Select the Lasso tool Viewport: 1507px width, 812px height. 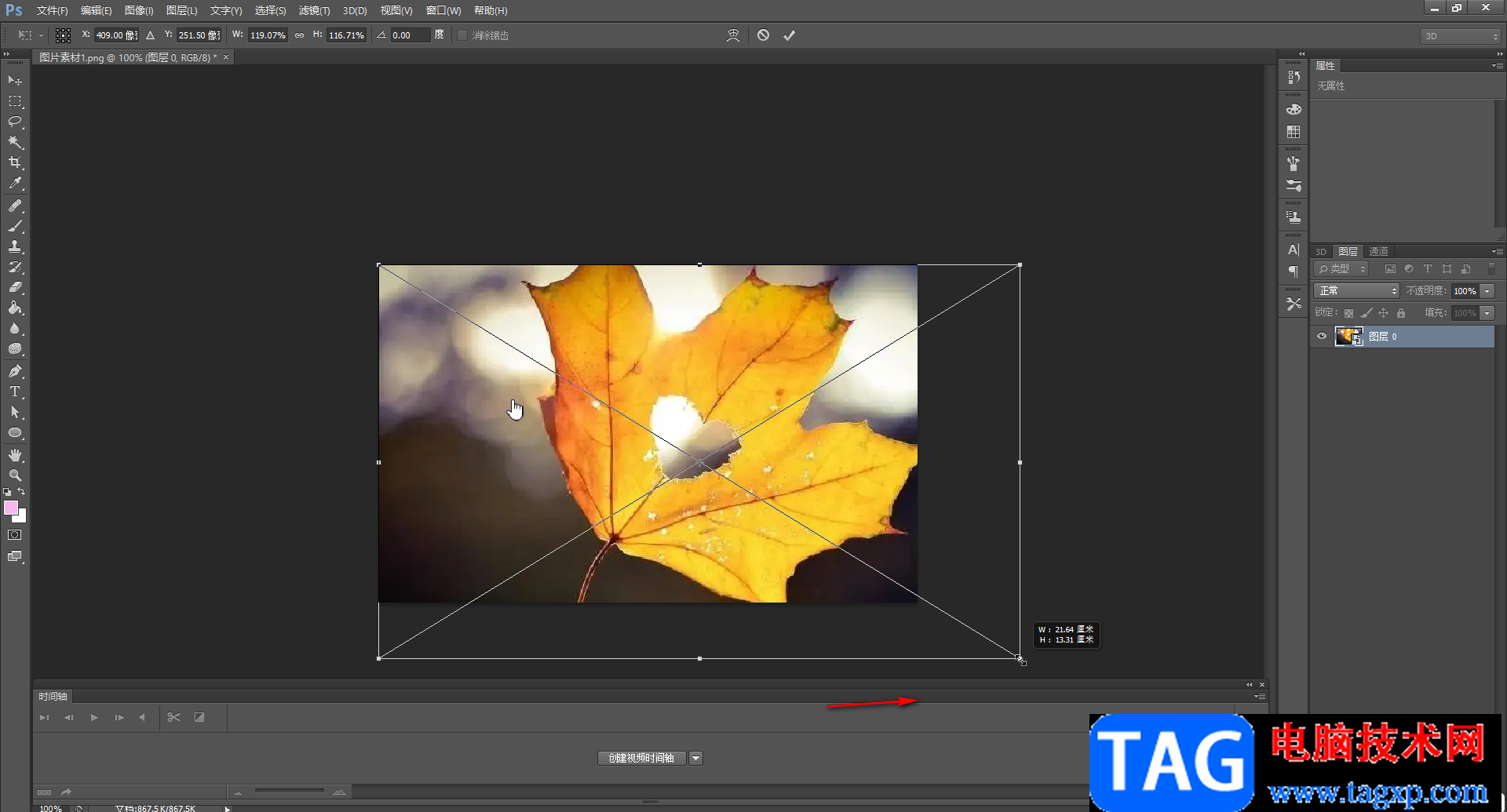[15, 122]
